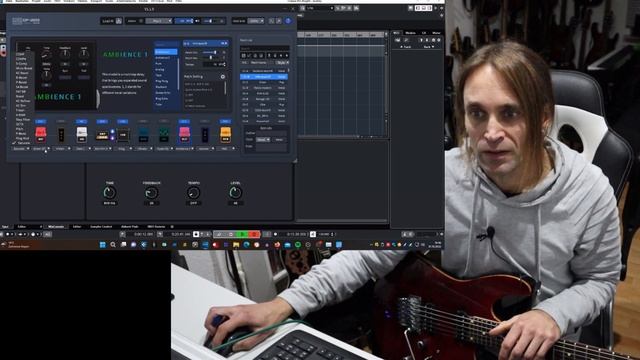Open setup gear beside MIDI Remote tab

click(172, 227)
